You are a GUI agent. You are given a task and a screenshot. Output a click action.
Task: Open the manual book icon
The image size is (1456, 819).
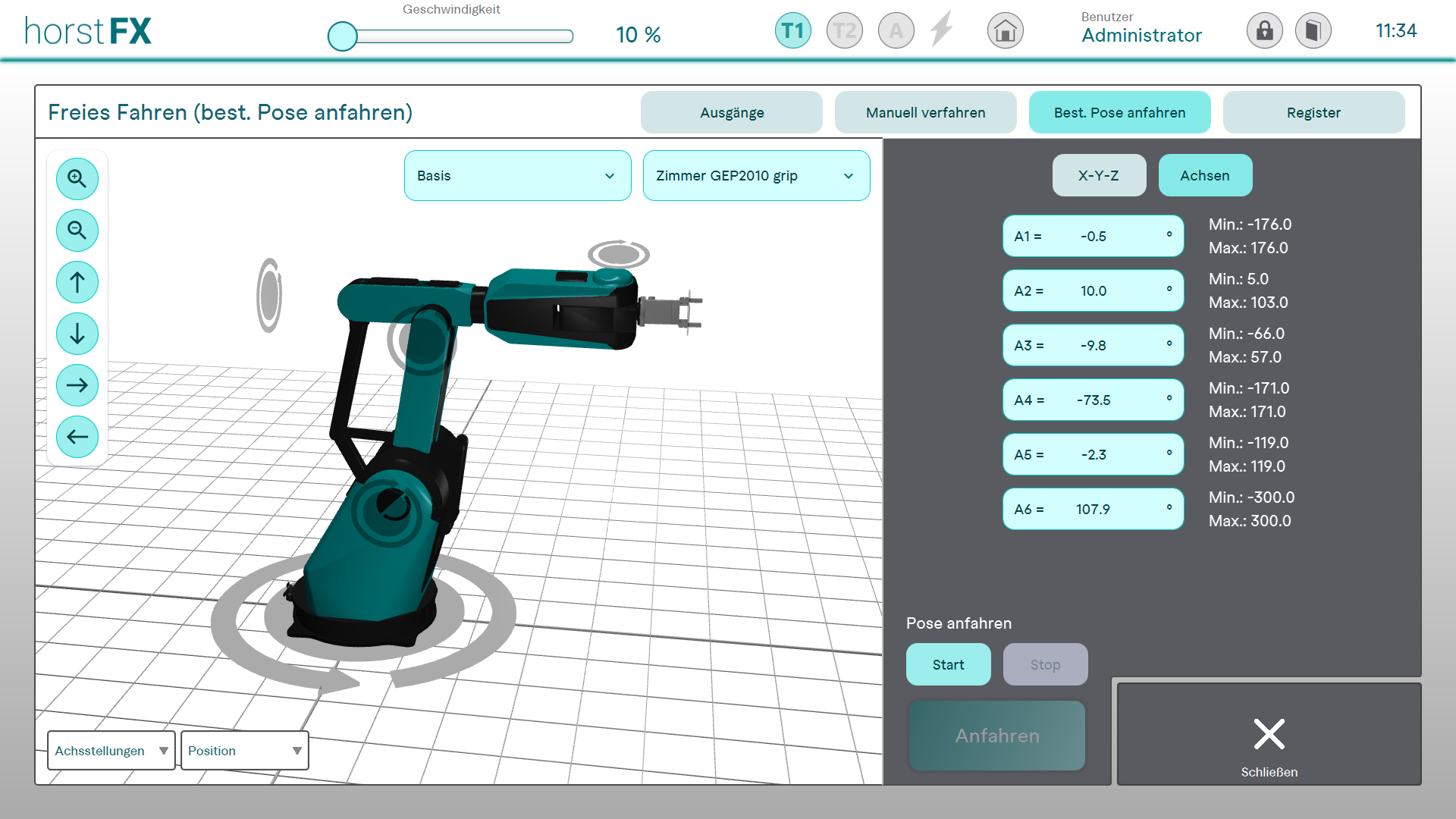1313,31
